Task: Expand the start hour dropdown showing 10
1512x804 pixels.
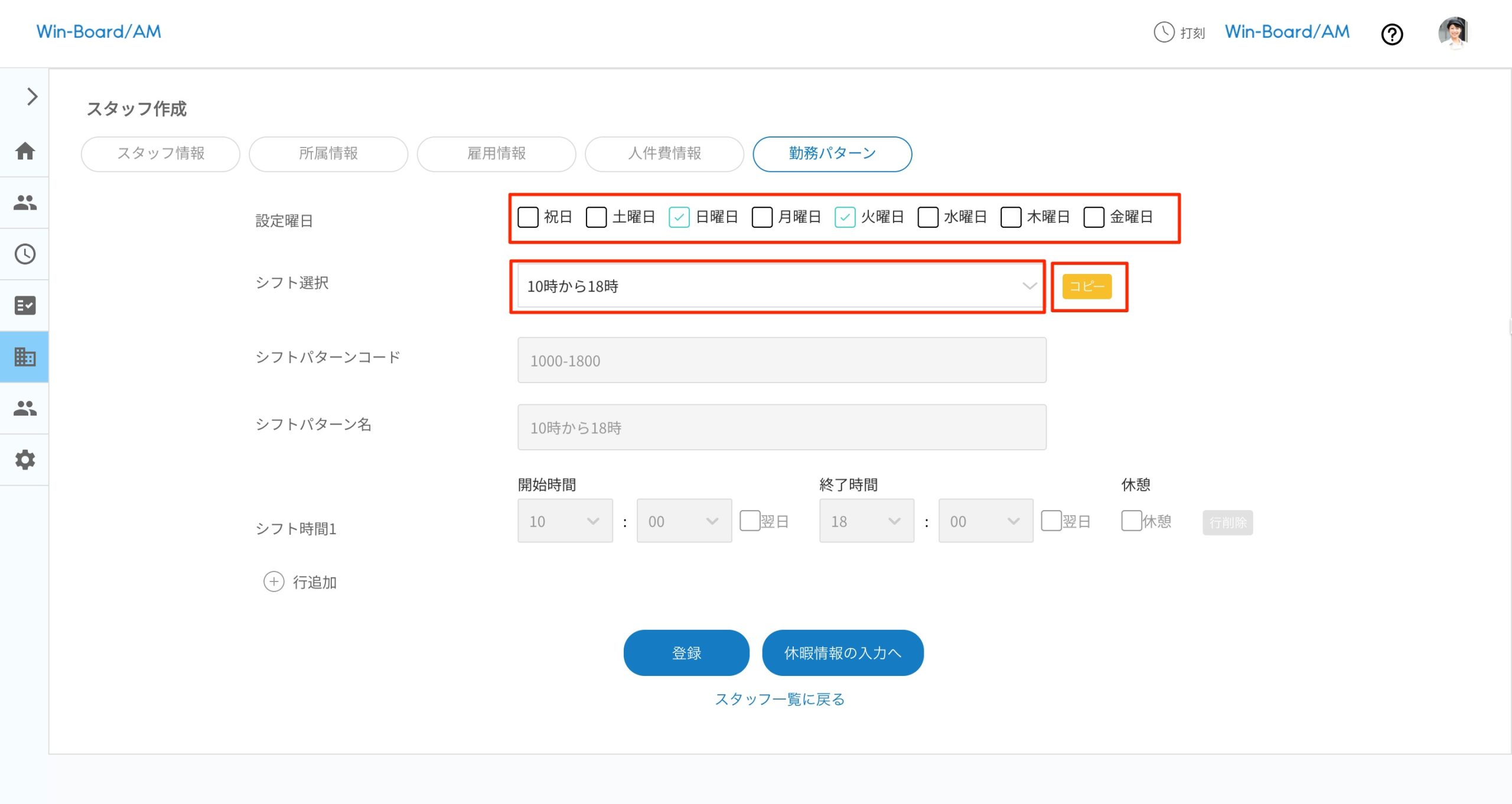Action: (564, 521)
